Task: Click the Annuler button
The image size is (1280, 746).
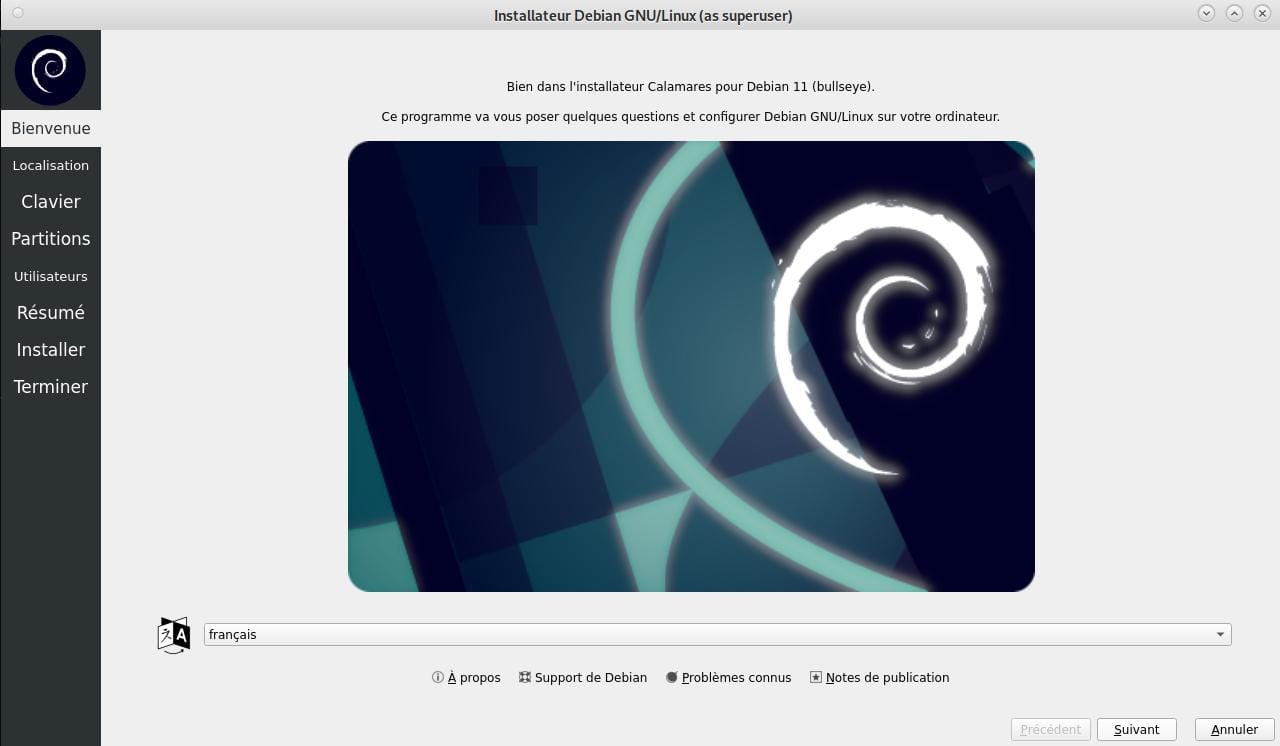Action: pyautogui.click(x=1234, y=730)
